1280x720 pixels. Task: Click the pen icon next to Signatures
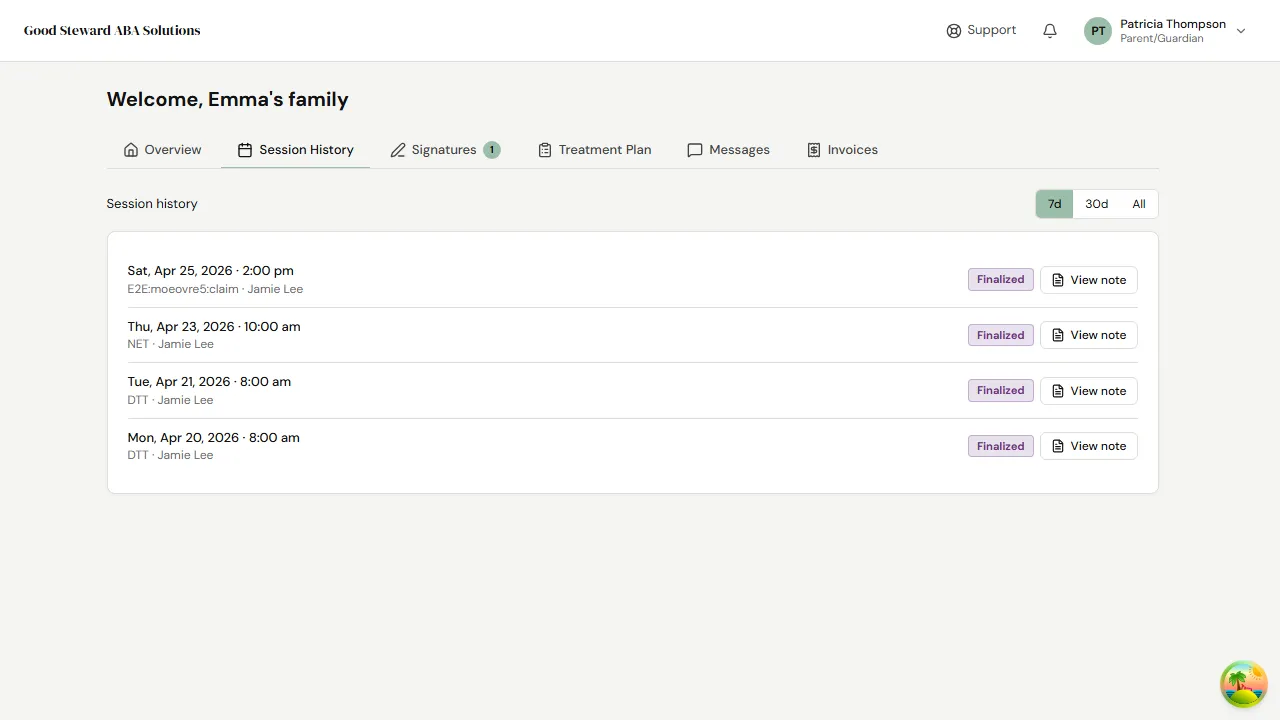click(398, 149)
